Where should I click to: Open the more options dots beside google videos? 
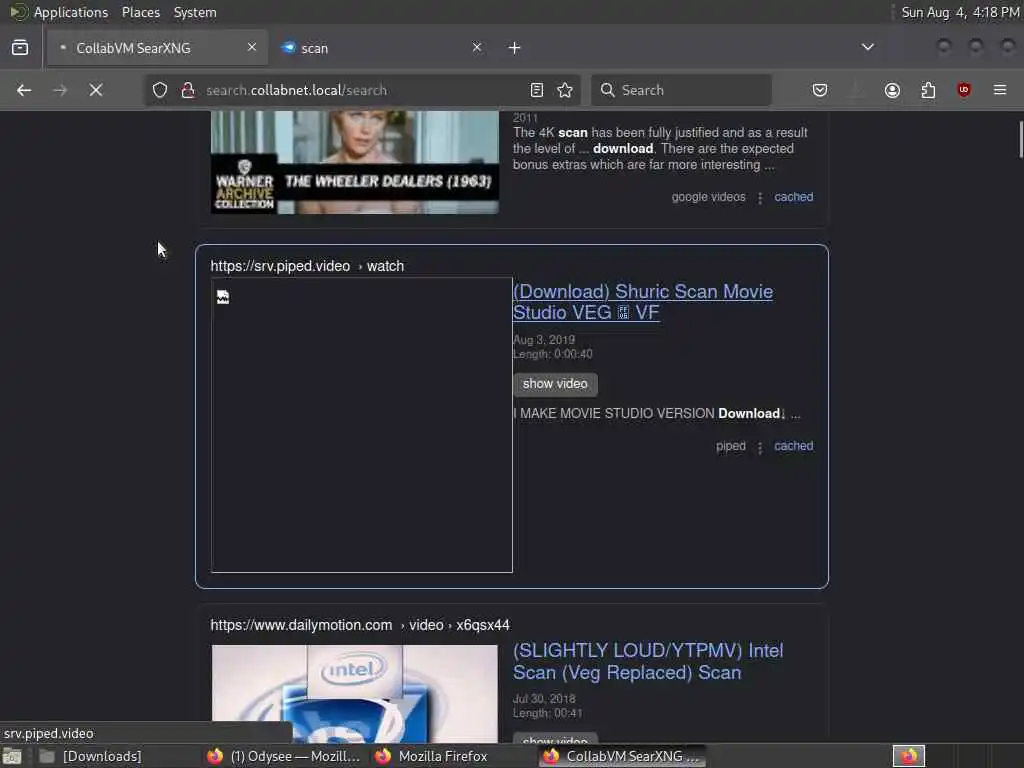760,198
